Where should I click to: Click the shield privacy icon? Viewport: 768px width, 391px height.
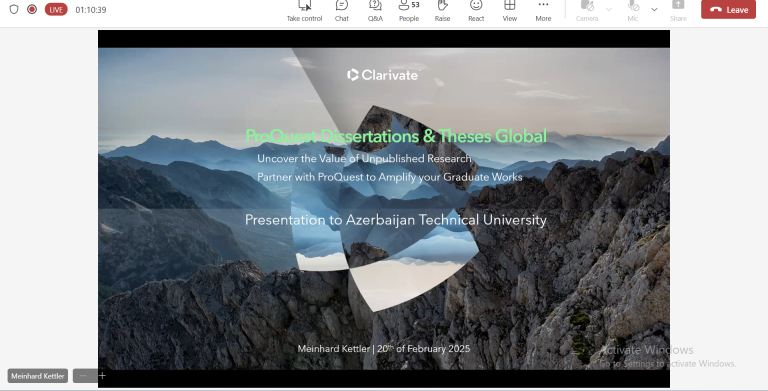[14, 9]
